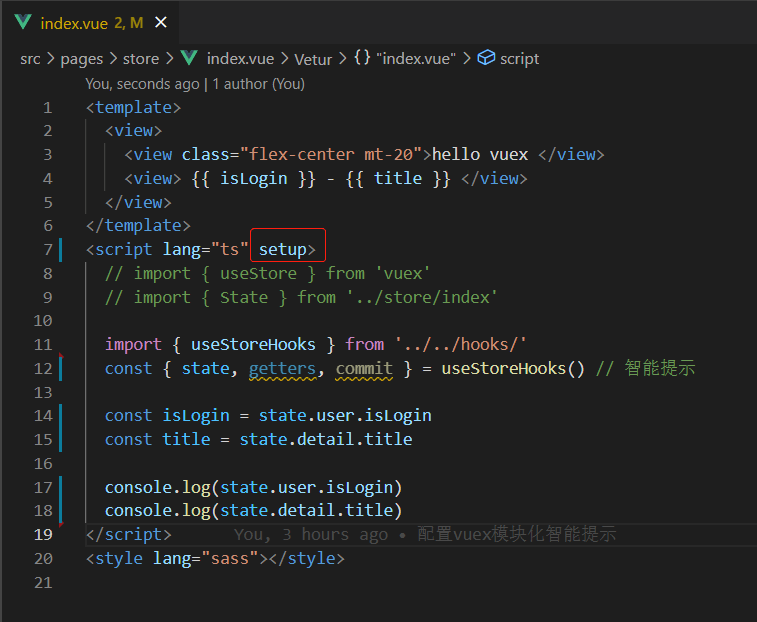
Task: Expand chevron after src breadcrumb
Action: click(x=50, y=59)
